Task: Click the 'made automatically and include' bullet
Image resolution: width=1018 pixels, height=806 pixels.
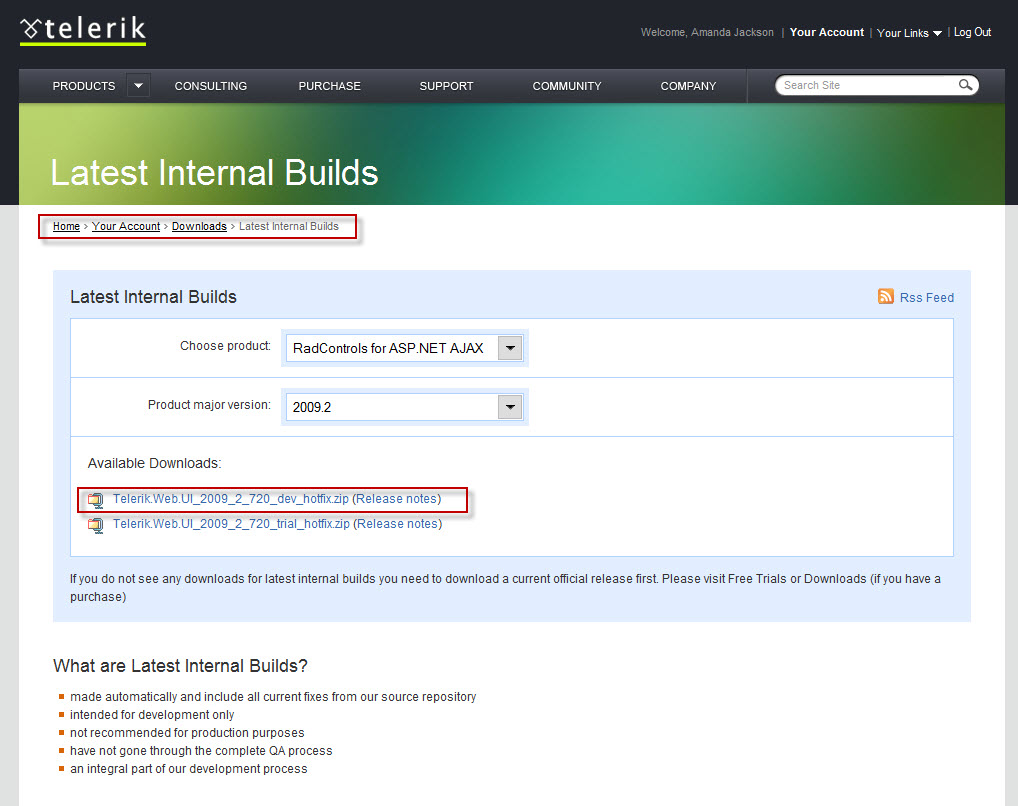Action: (273, 697)
